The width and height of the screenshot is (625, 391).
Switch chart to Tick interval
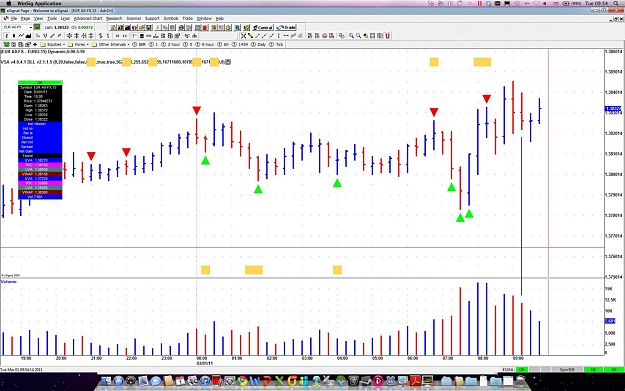tap(276, 45)
